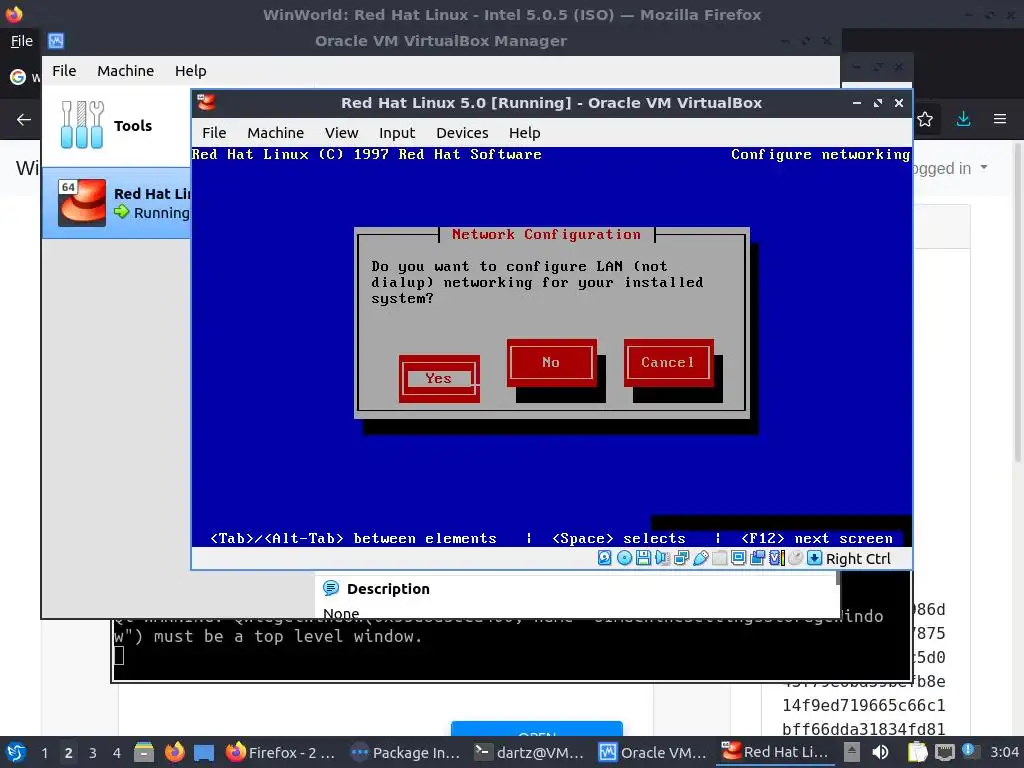The width and height of the screenshot is (1024, 768).
Task: Select Red Hat Linux VM in Manager list
Action: click(117, 203)
